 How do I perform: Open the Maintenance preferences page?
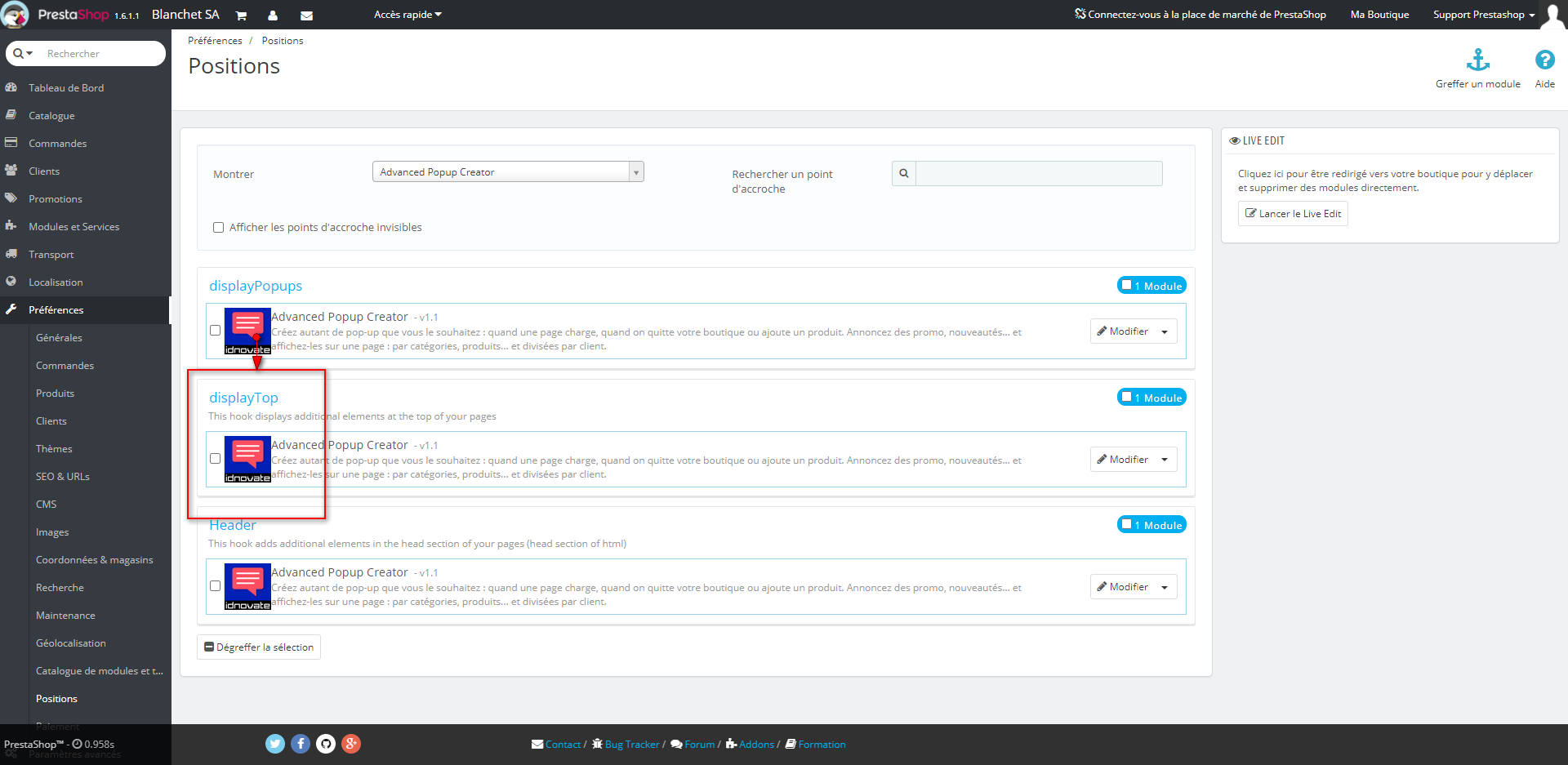(65, 616)
